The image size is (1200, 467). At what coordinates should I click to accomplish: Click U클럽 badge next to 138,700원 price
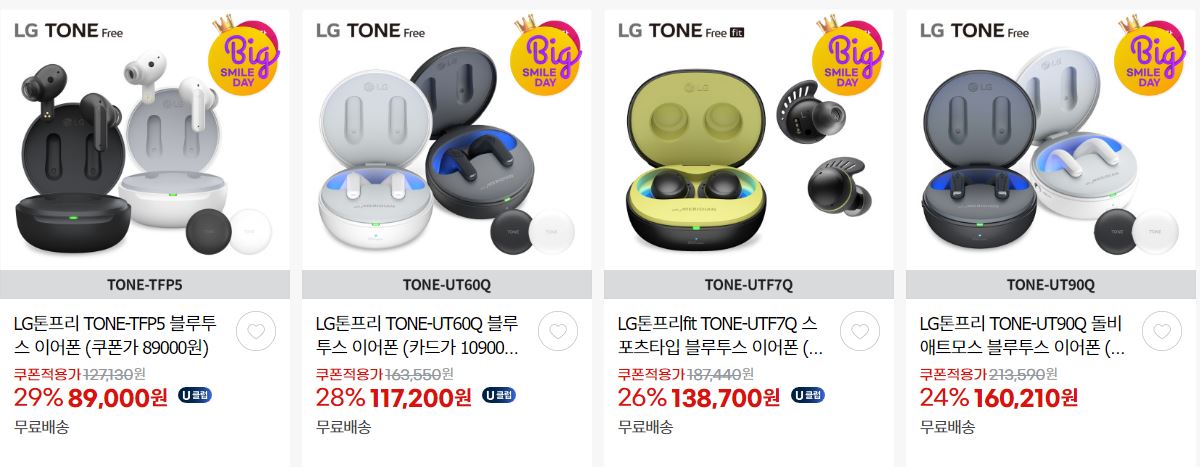coord(808,395)
